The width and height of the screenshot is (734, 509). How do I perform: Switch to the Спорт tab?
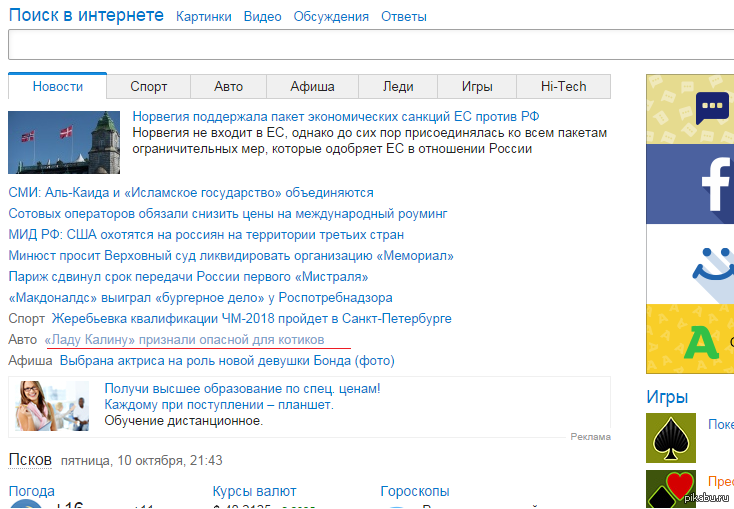coord(148,87)
